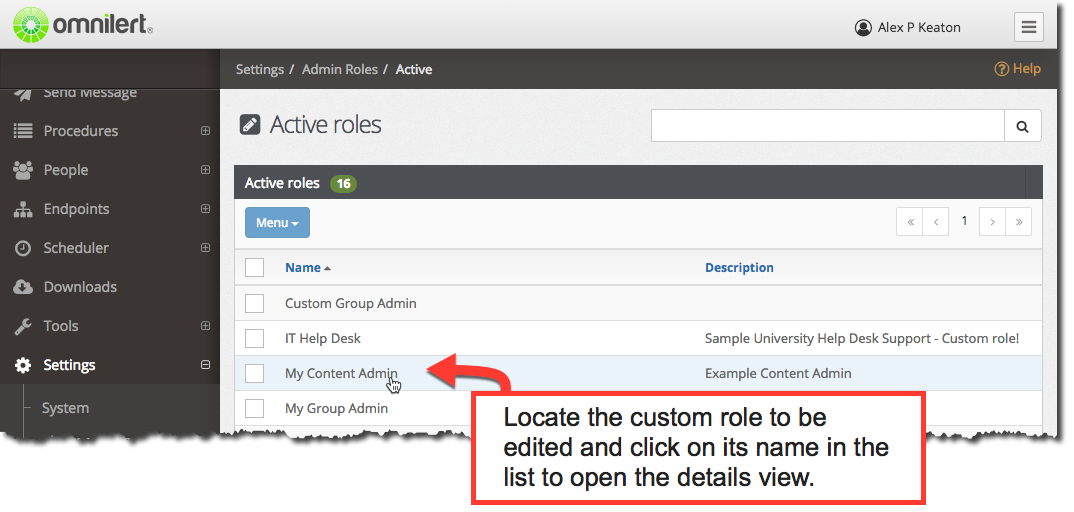Open Procedures in the sidebar

pos(81,131)
